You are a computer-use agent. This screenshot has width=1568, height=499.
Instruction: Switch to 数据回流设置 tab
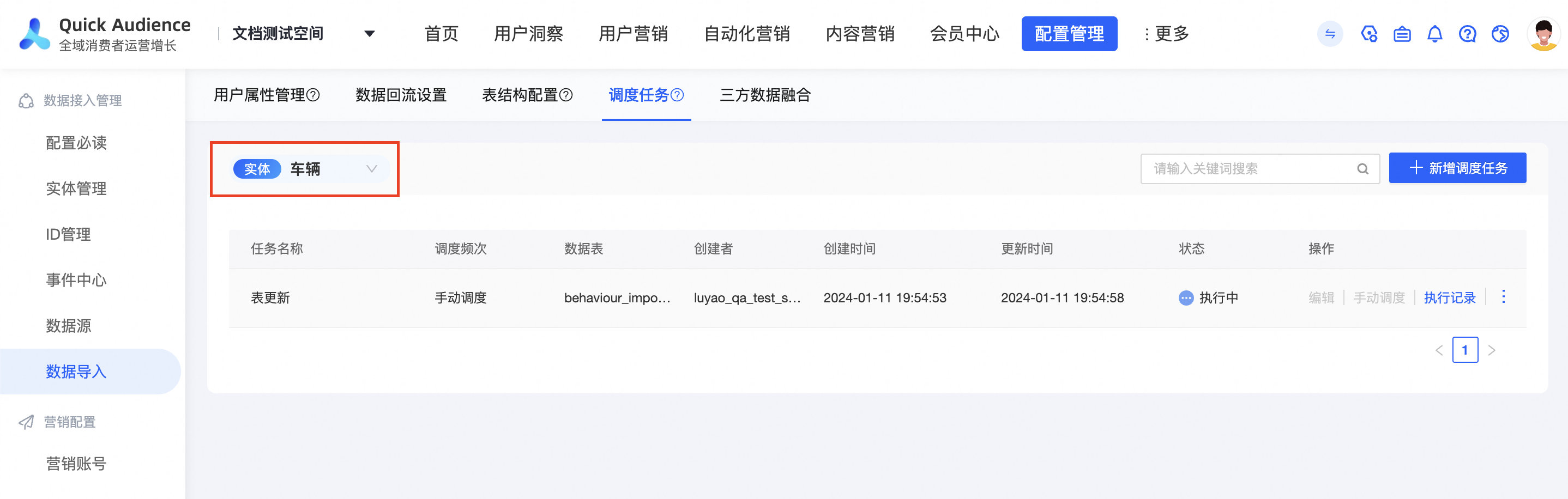pos(401,95)
